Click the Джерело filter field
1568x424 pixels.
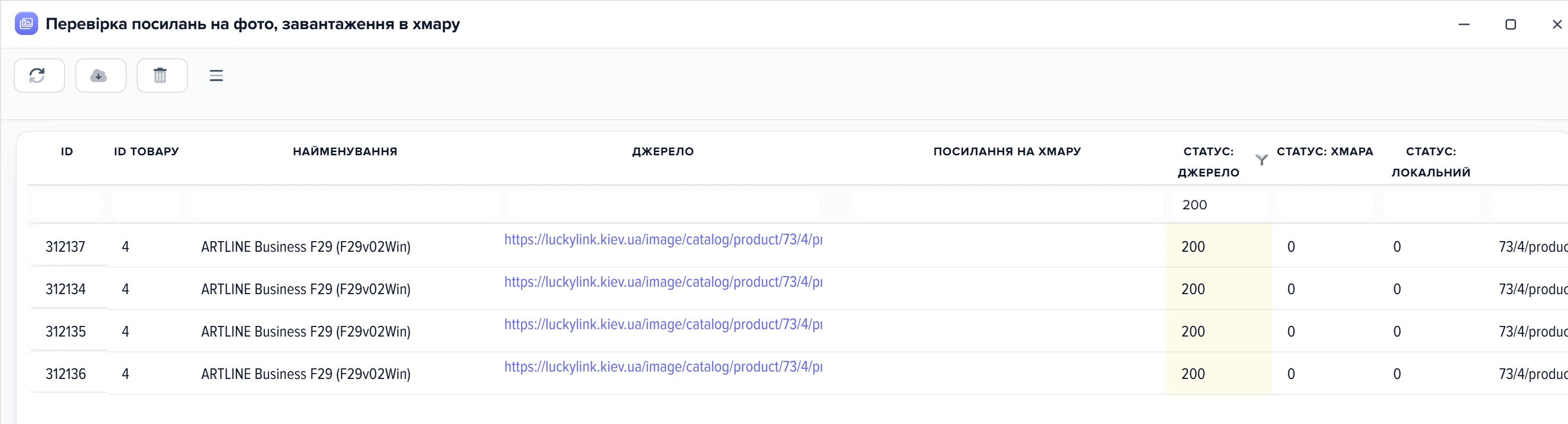(x=663, y=205)
